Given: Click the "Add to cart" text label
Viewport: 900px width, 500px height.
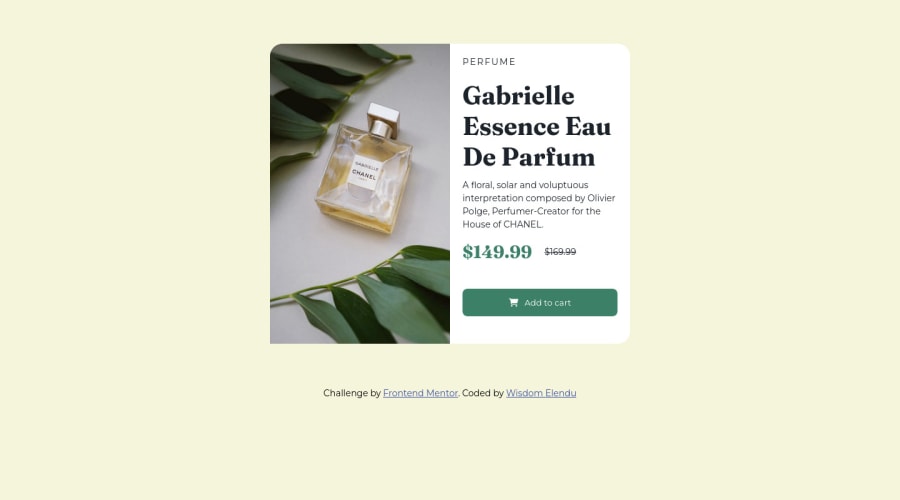Looking at the screenshot, I should tap(548, 303).
